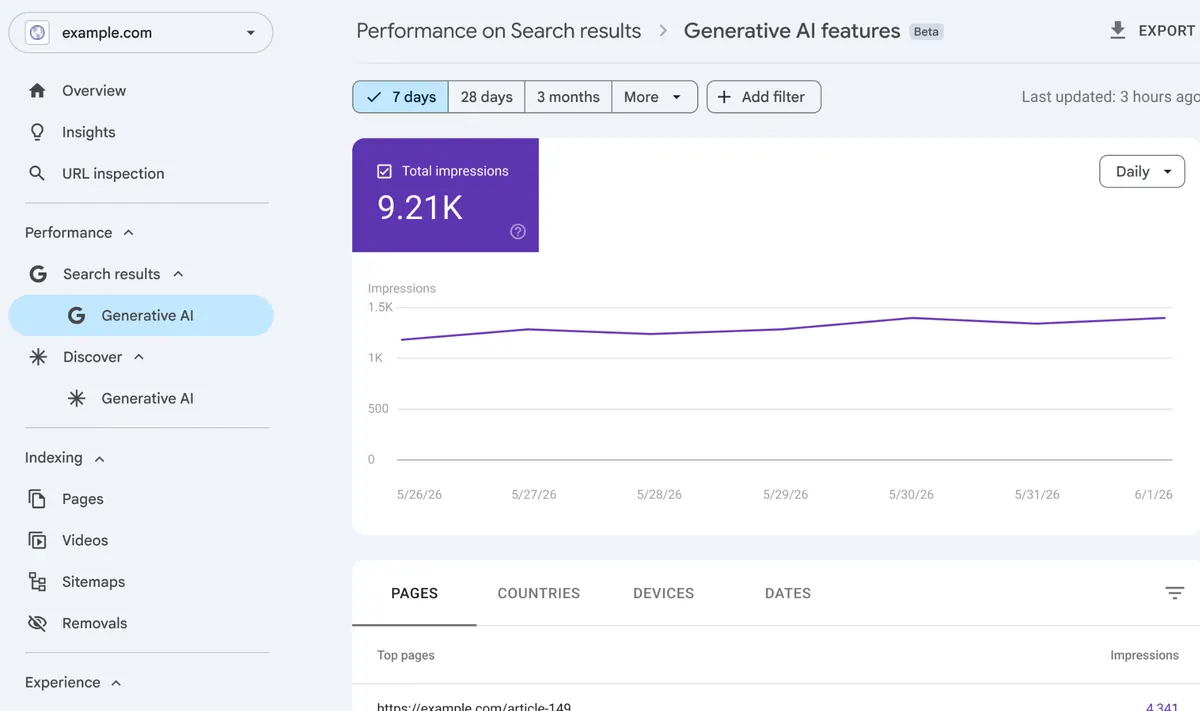Image resolution: width=1200 pixels, height=711 pixels.
Task: Click the help icon on Total impressions card
Action: (518, 232)
